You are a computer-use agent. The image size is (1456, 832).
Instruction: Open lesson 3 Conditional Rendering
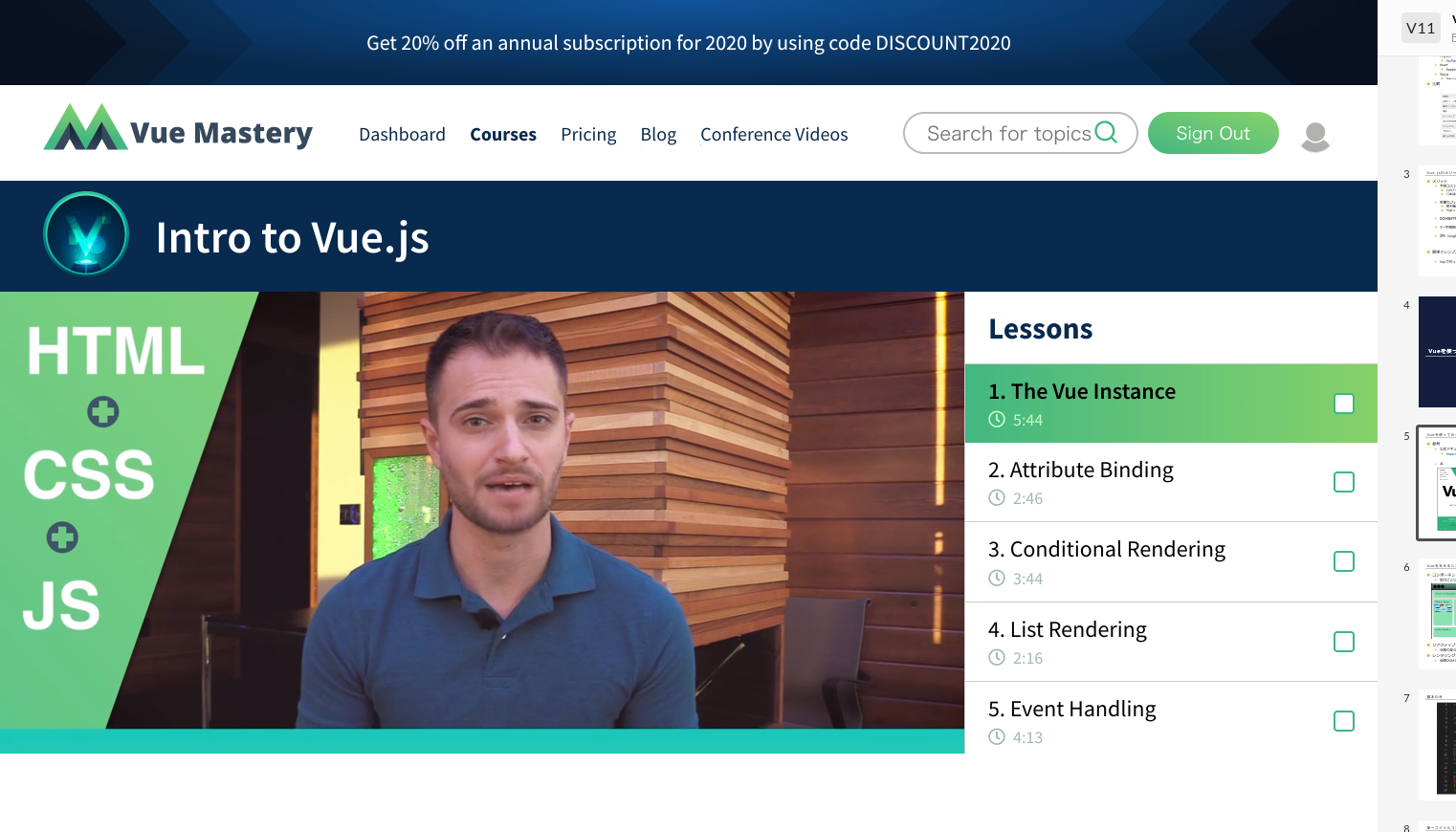coord(1171,562)
